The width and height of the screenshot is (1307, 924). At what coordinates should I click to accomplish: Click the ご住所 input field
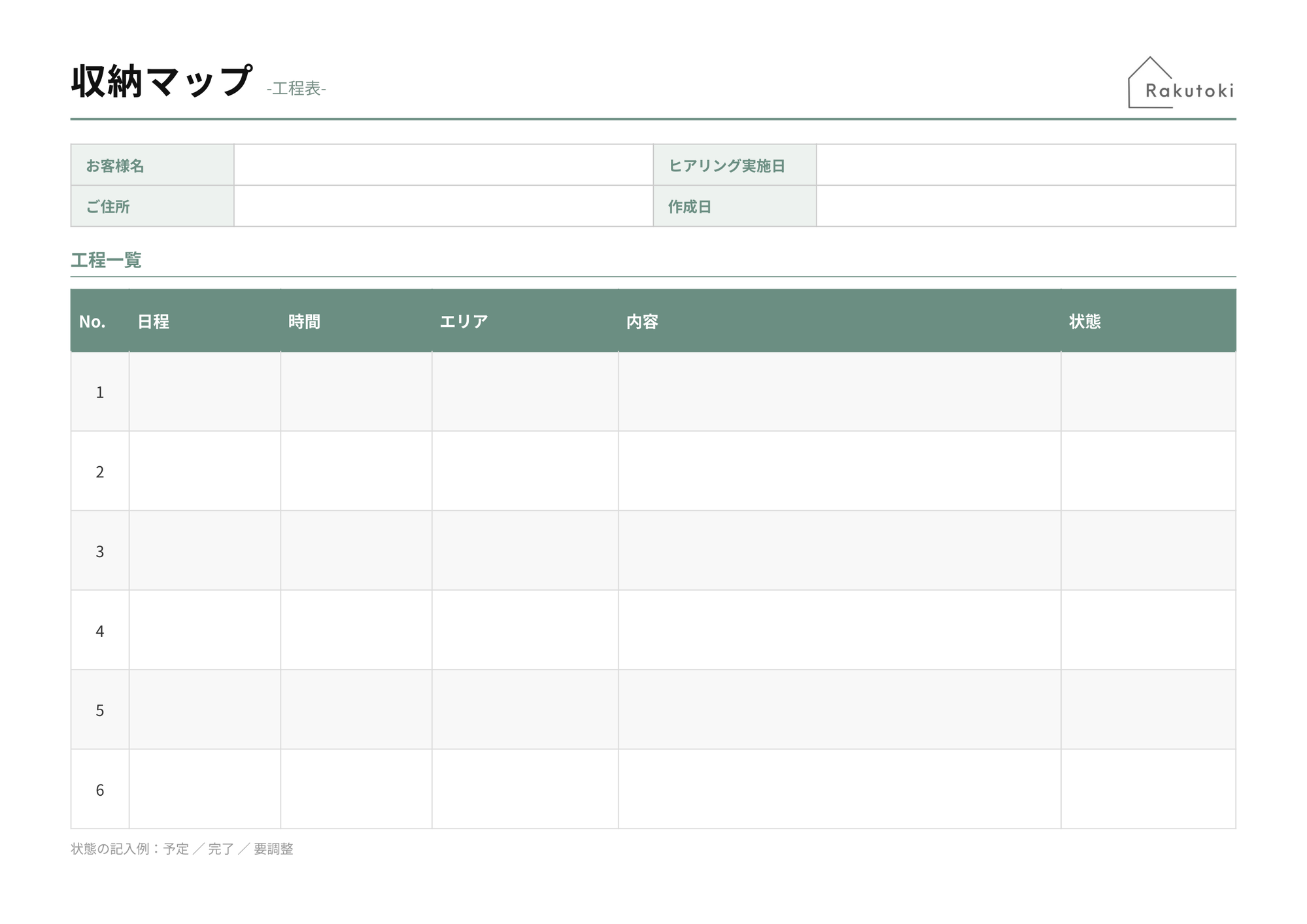443,206
